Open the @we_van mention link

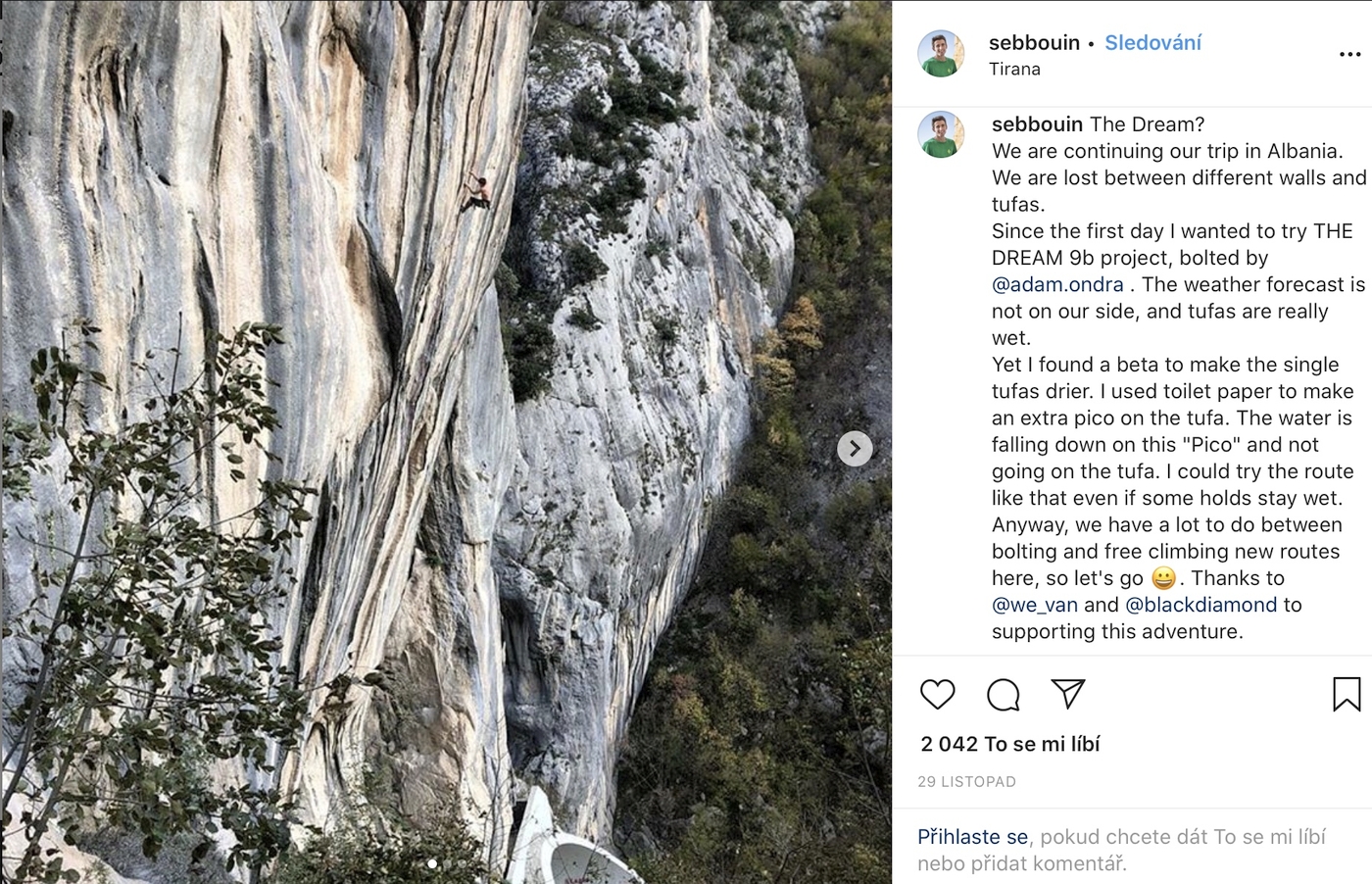click(x=1034, y=605)
